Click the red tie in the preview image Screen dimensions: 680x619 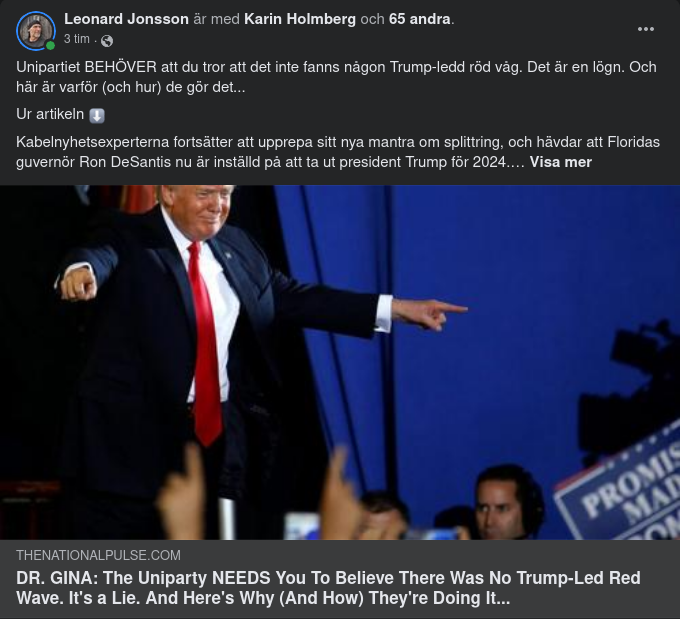[x=204, y=343]
